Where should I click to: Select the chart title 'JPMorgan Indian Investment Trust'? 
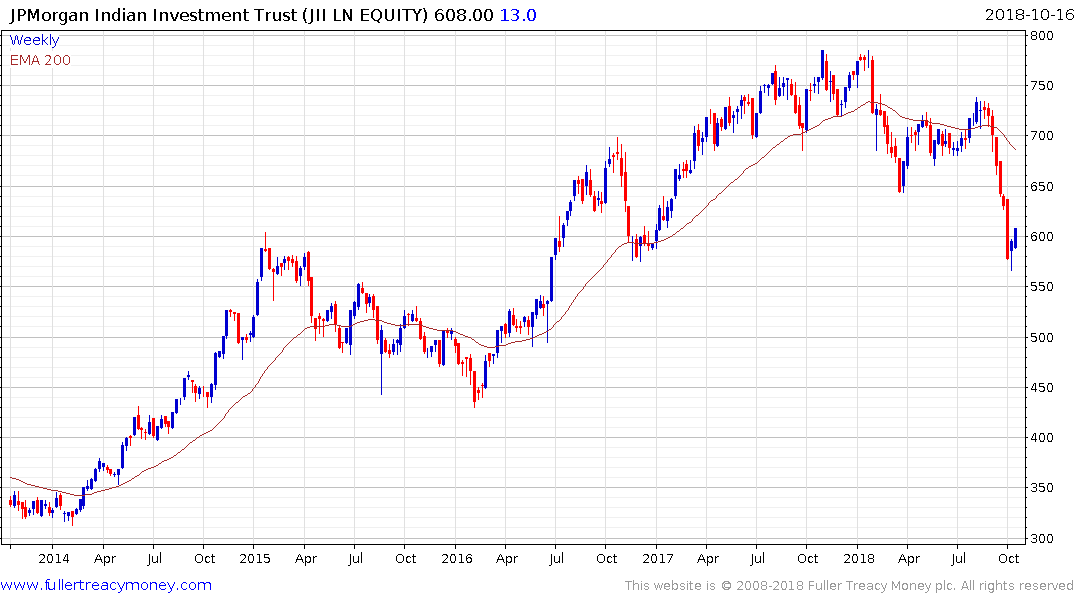(154, 15)
